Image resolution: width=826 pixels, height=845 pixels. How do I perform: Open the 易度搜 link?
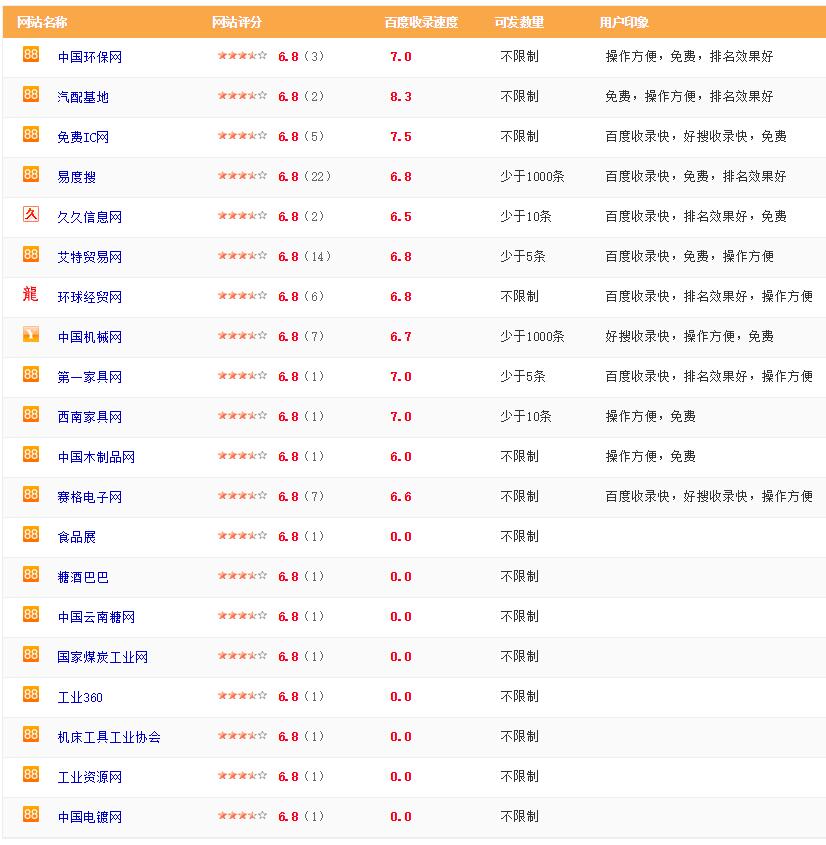(x=77, y=177)
